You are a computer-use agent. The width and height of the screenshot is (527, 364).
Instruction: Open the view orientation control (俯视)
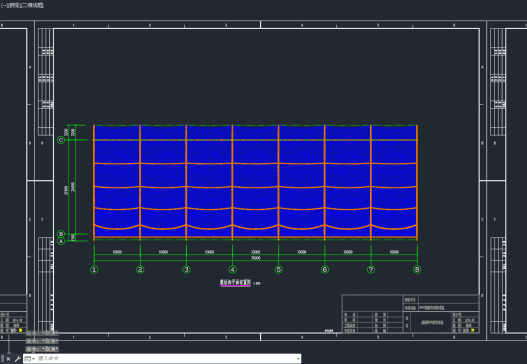point(13,5)
